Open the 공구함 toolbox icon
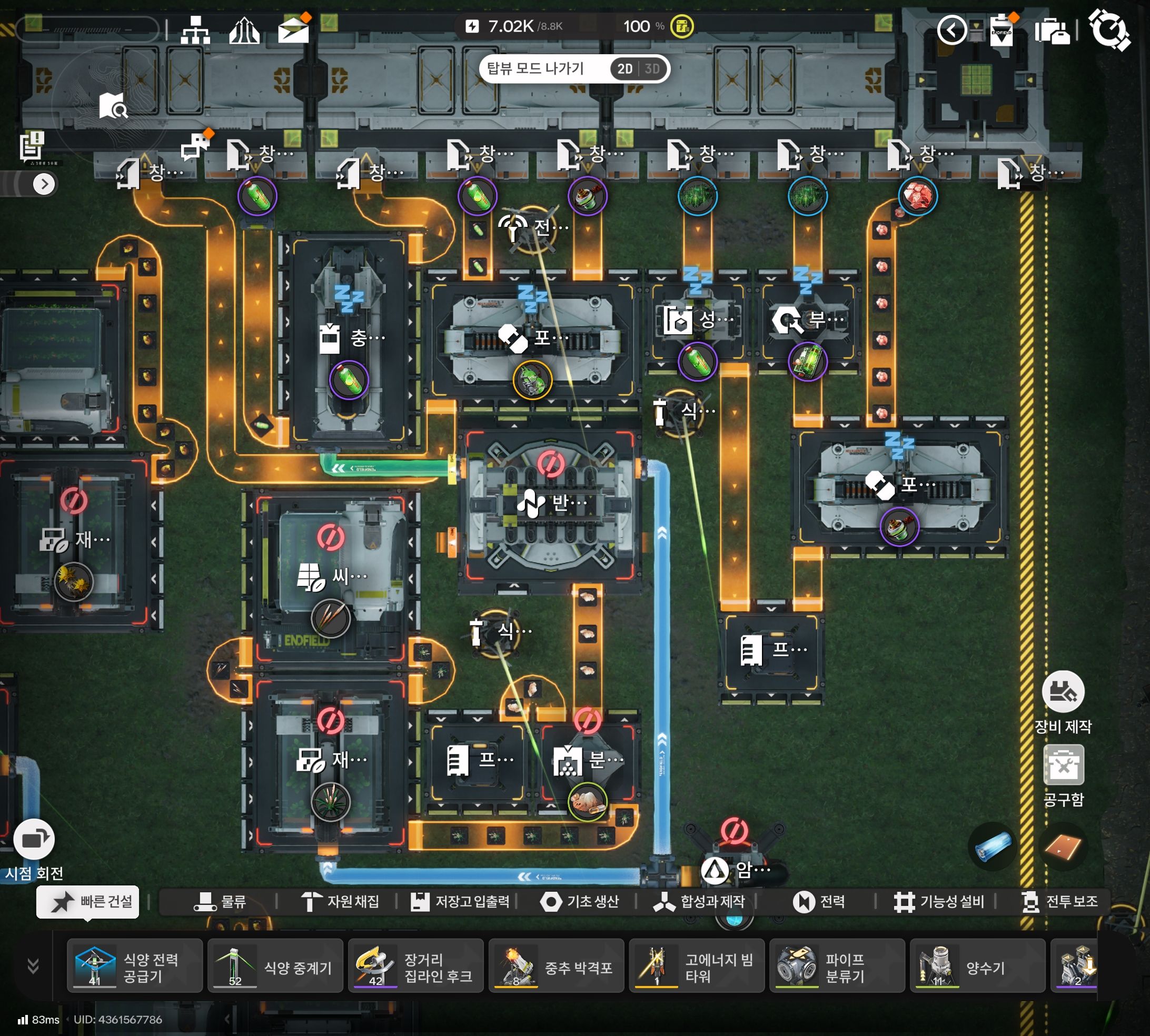 pos(1064,765)
